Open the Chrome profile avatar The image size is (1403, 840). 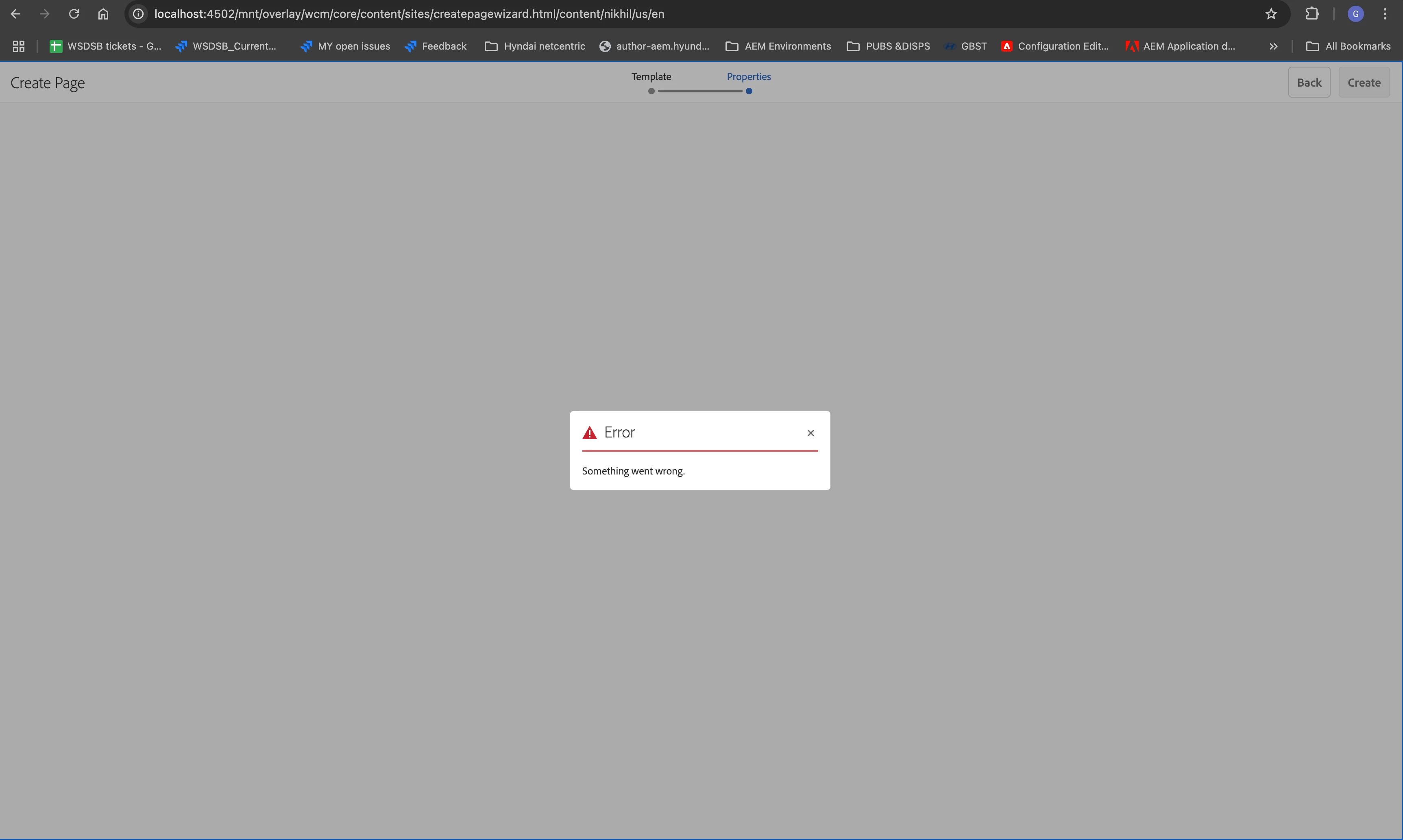coord(1355,13)
